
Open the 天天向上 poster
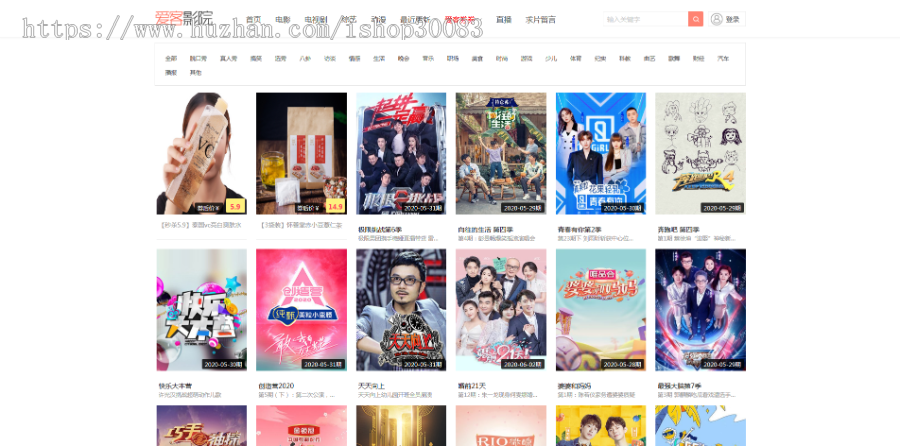coord(401,310)
